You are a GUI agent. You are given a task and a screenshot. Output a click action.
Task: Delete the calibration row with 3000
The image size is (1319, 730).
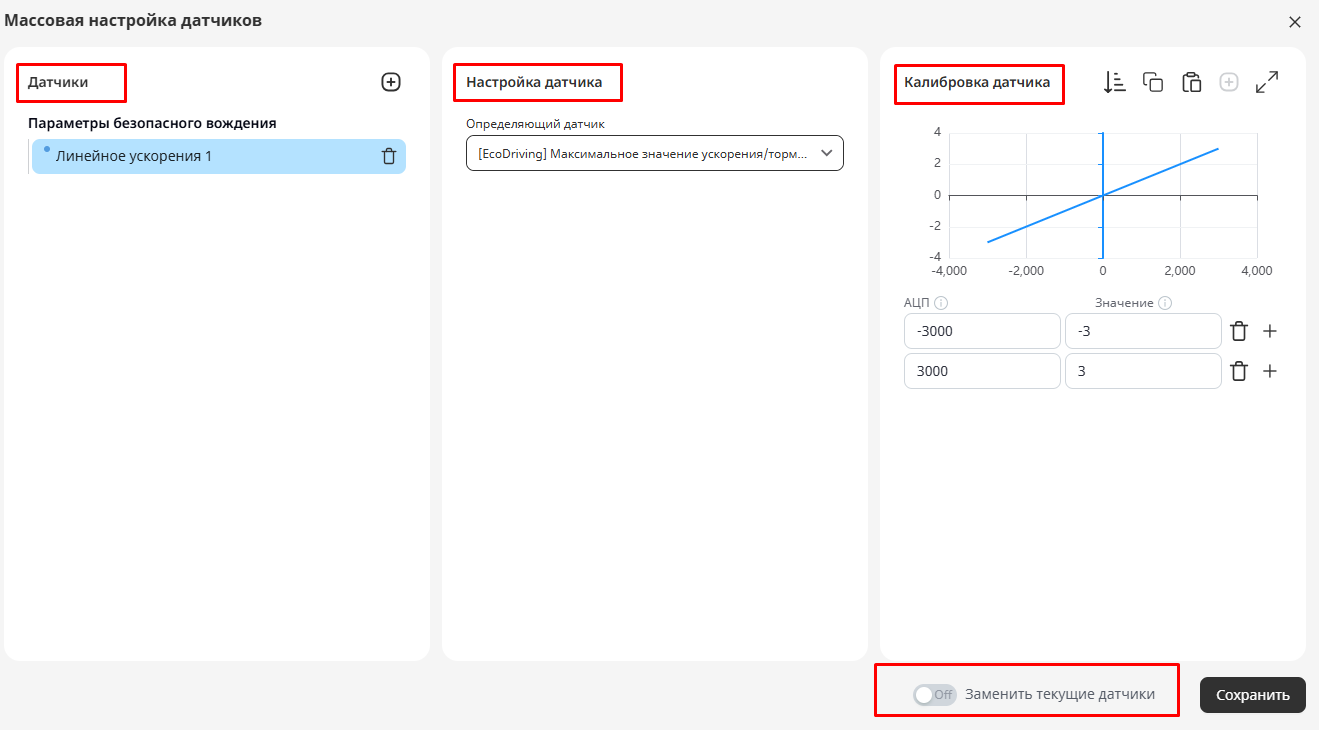(1239, 371)
